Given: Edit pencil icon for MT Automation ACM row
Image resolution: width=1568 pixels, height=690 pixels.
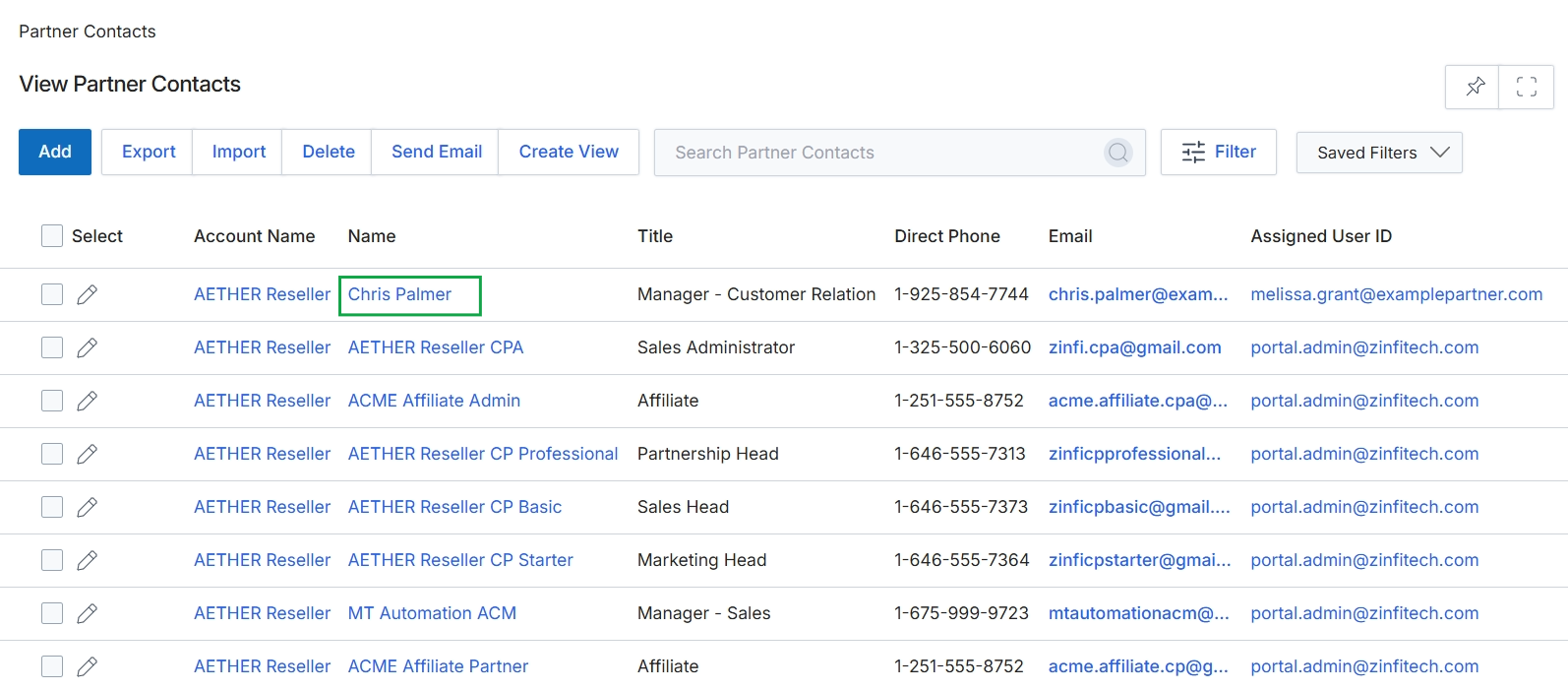Looking at the screenshot, I should pos(87,613).
